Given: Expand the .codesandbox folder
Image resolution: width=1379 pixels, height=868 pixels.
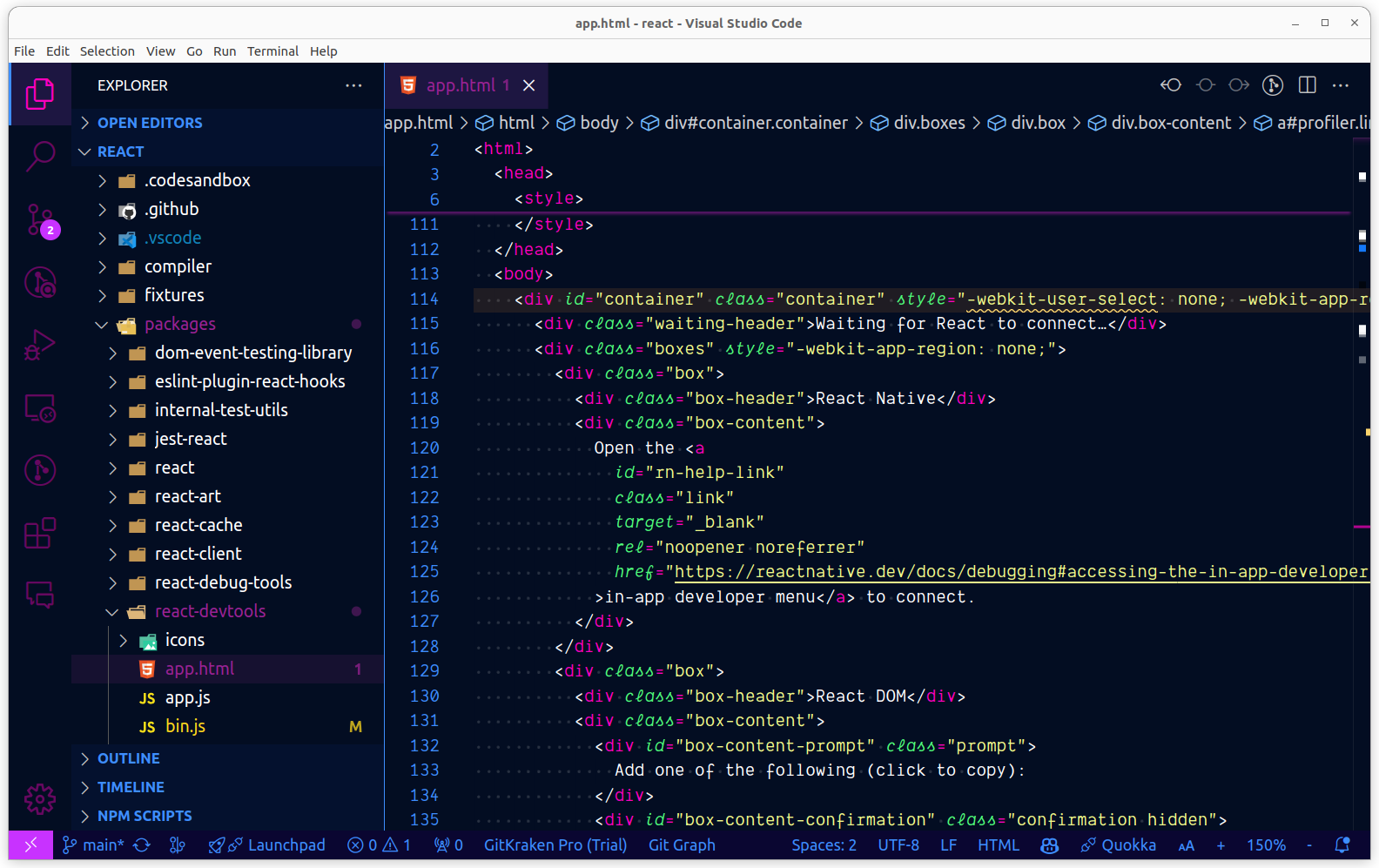Looking at the screenshot, I should (228, 180).
